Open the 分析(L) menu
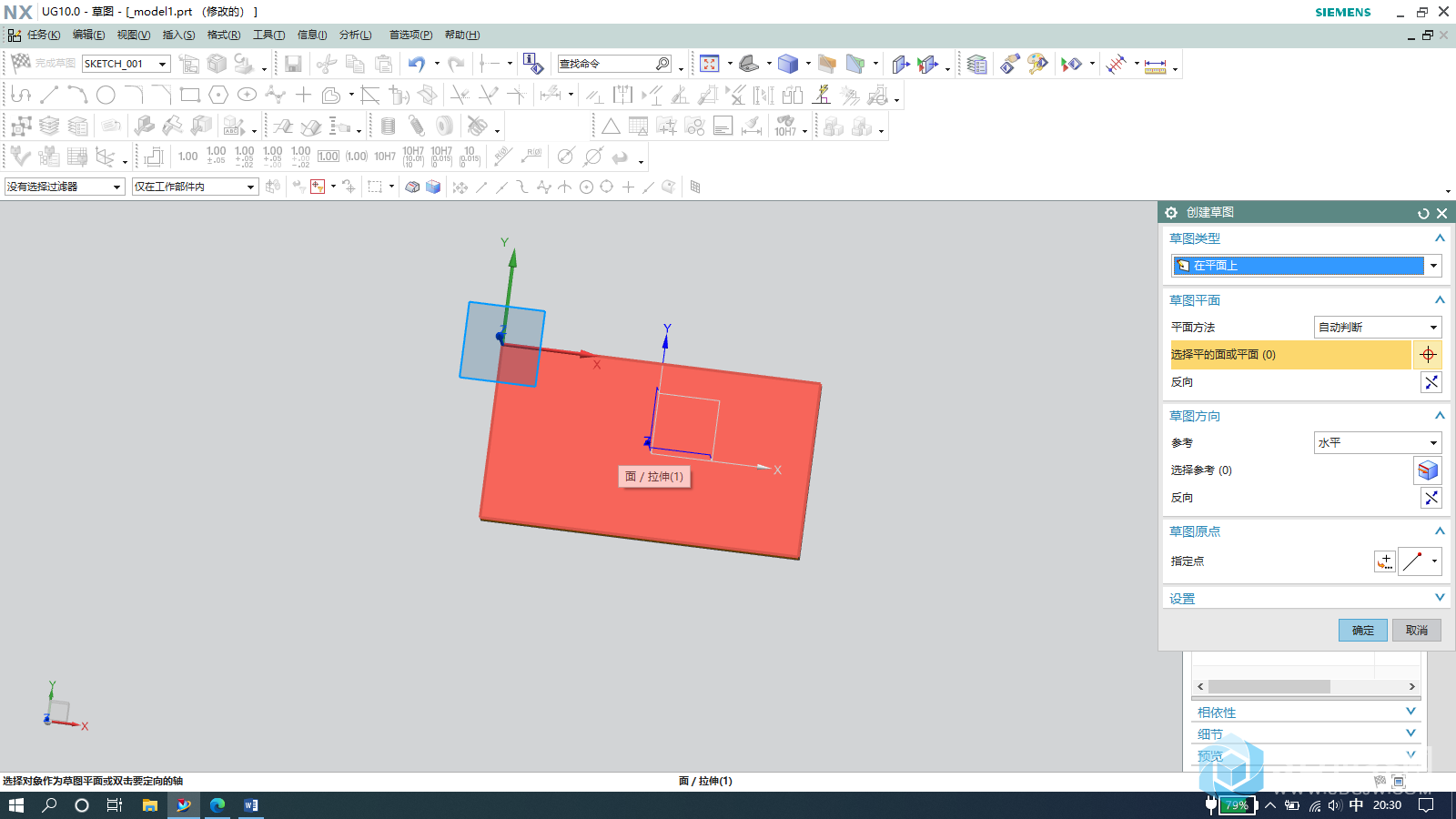Image resolution: width=1456 pixels, height=819 pixels. point(355,35)
